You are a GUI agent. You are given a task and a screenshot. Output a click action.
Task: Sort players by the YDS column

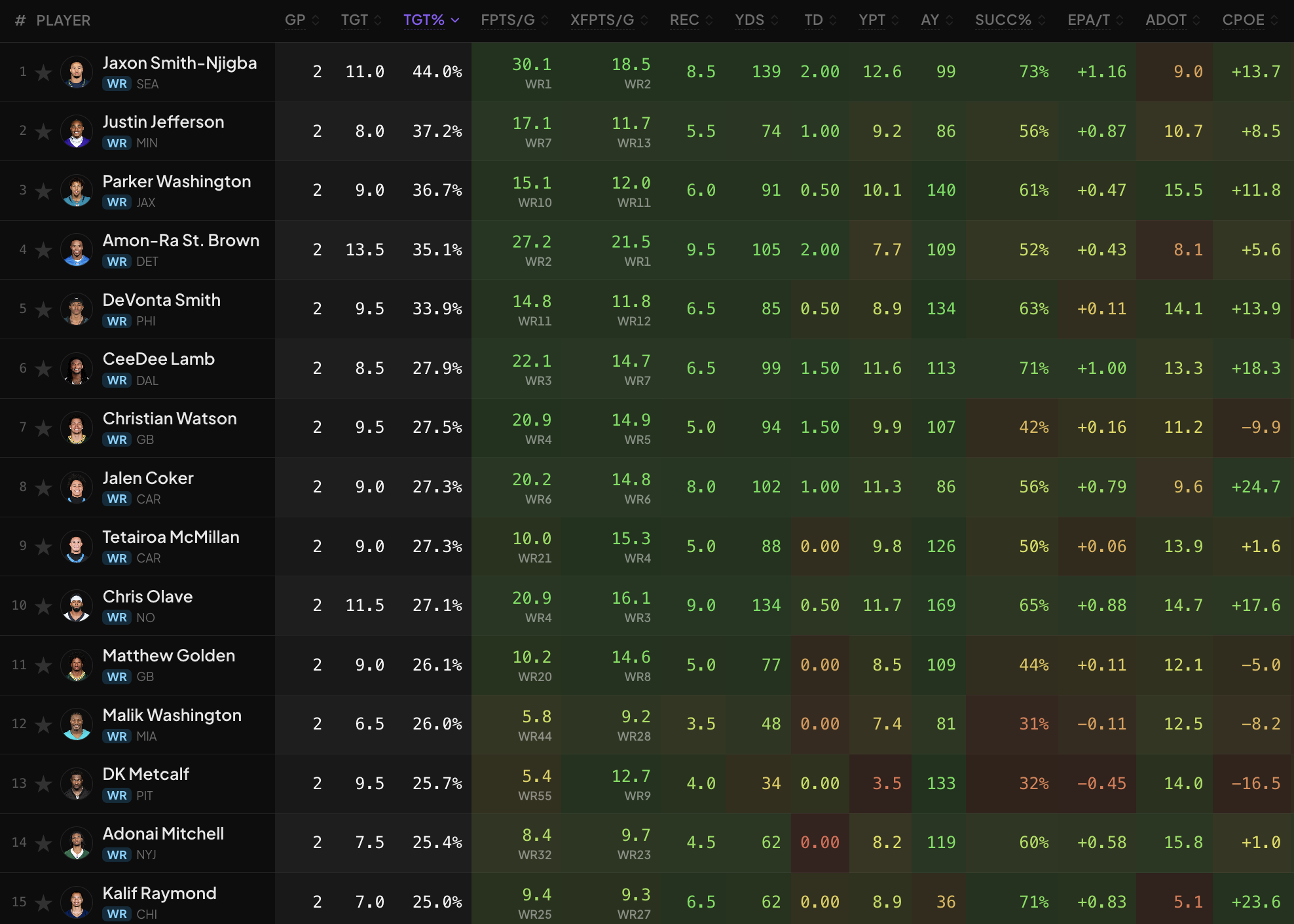pyautogui.click(x=756, y=20)
